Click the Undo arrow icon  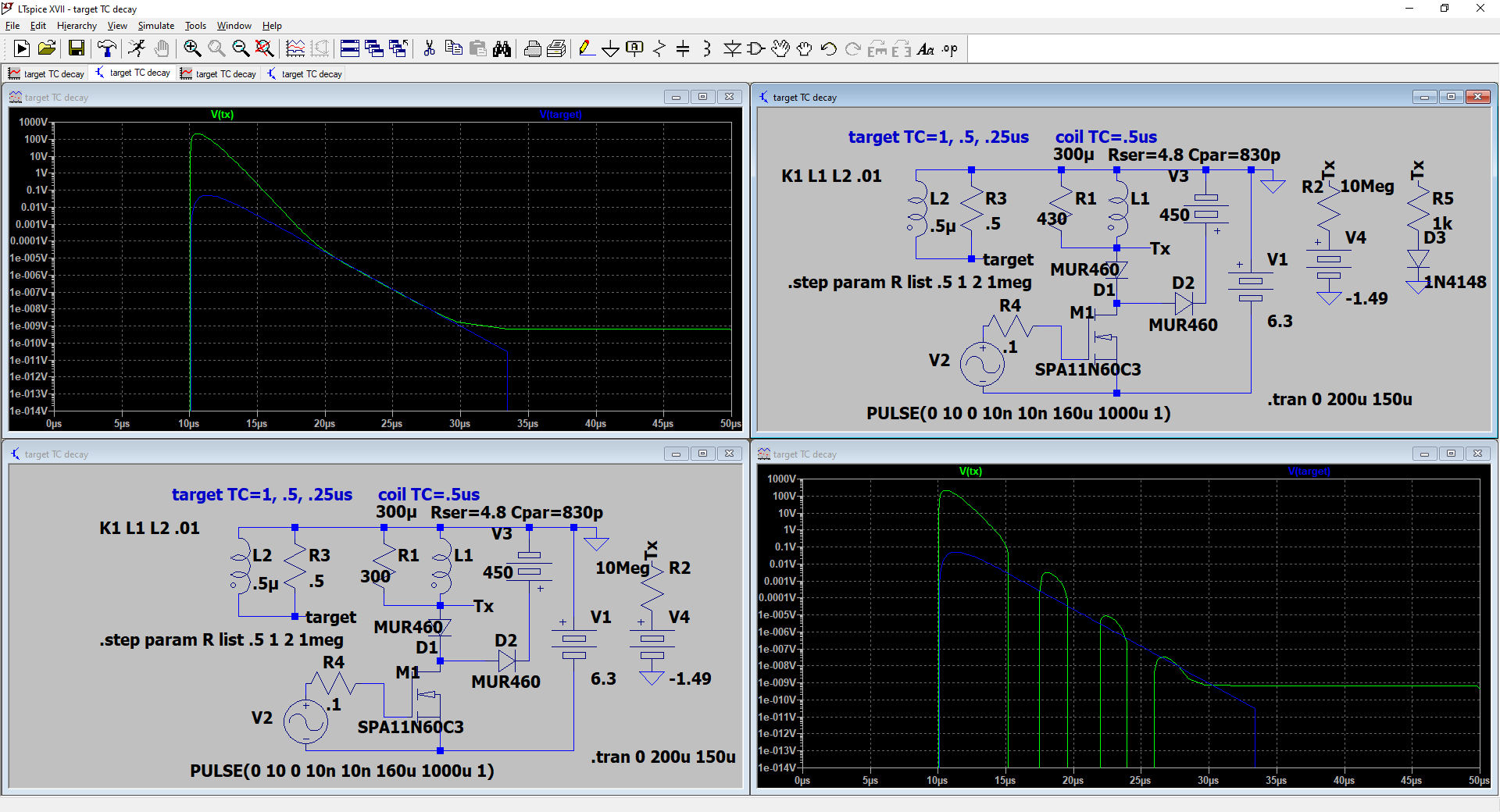(x=829, y=49)
